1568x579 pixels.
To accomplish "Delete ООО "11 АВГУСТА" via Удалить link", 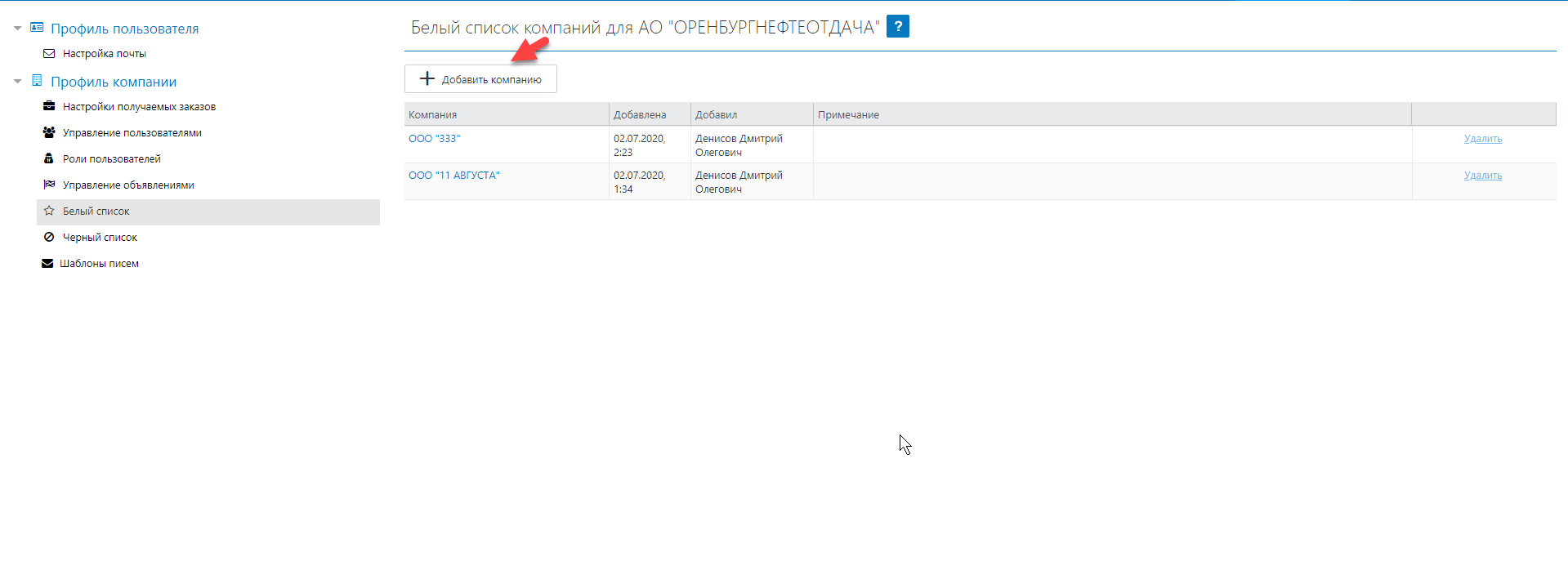I will (x=1482, y=176).
